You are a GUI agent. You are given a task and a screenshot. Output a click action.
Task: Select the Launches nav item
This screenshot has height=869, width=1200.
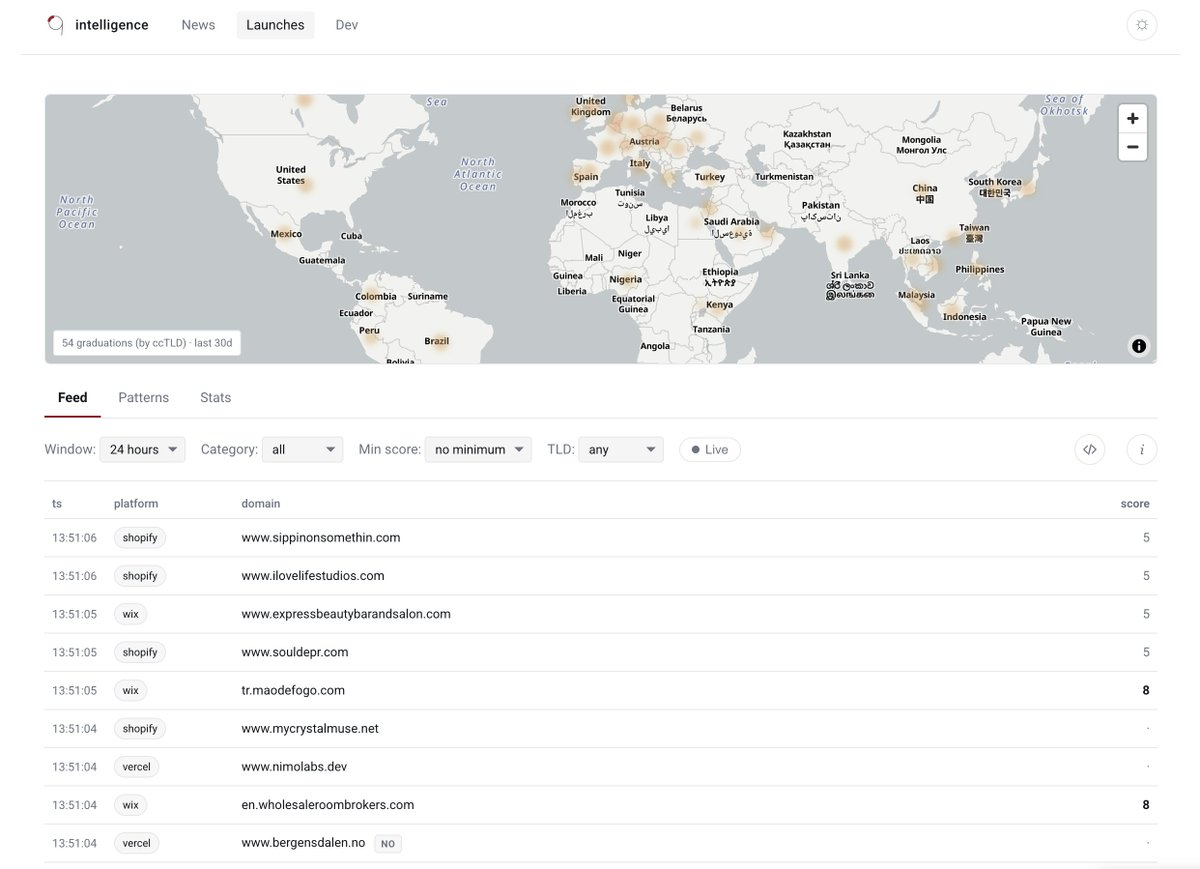point(275,25)
